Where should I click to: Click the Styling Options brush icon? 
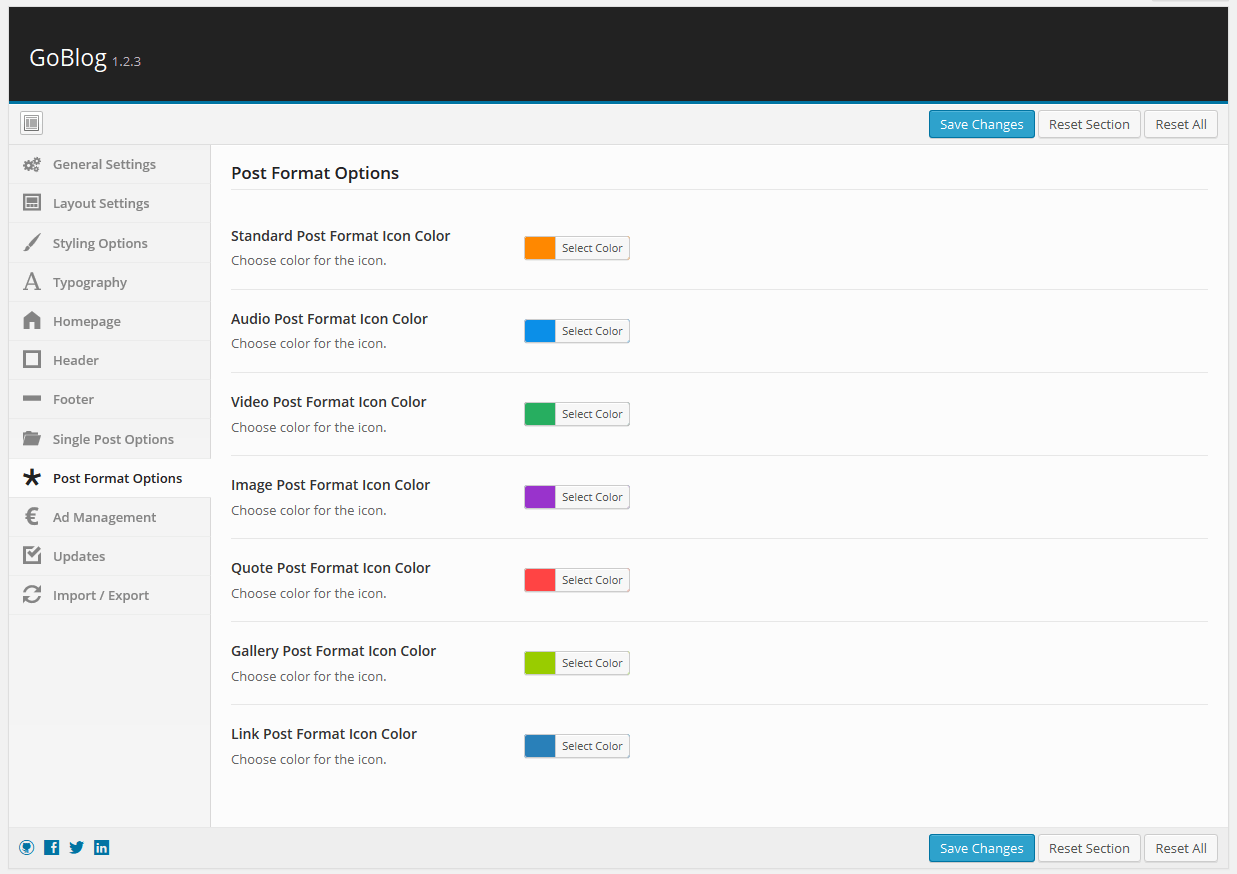pyautogui.click(x=32, y=243)
